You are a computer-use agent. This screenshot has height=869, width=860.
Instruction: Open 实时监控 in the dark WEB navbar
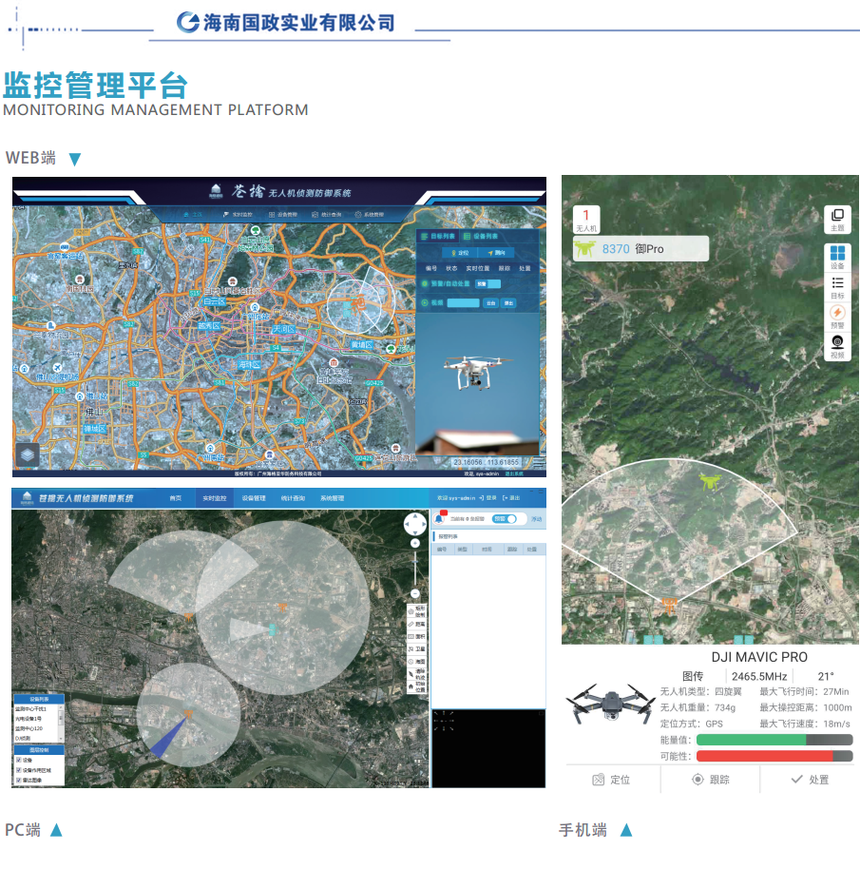(238, 214)
